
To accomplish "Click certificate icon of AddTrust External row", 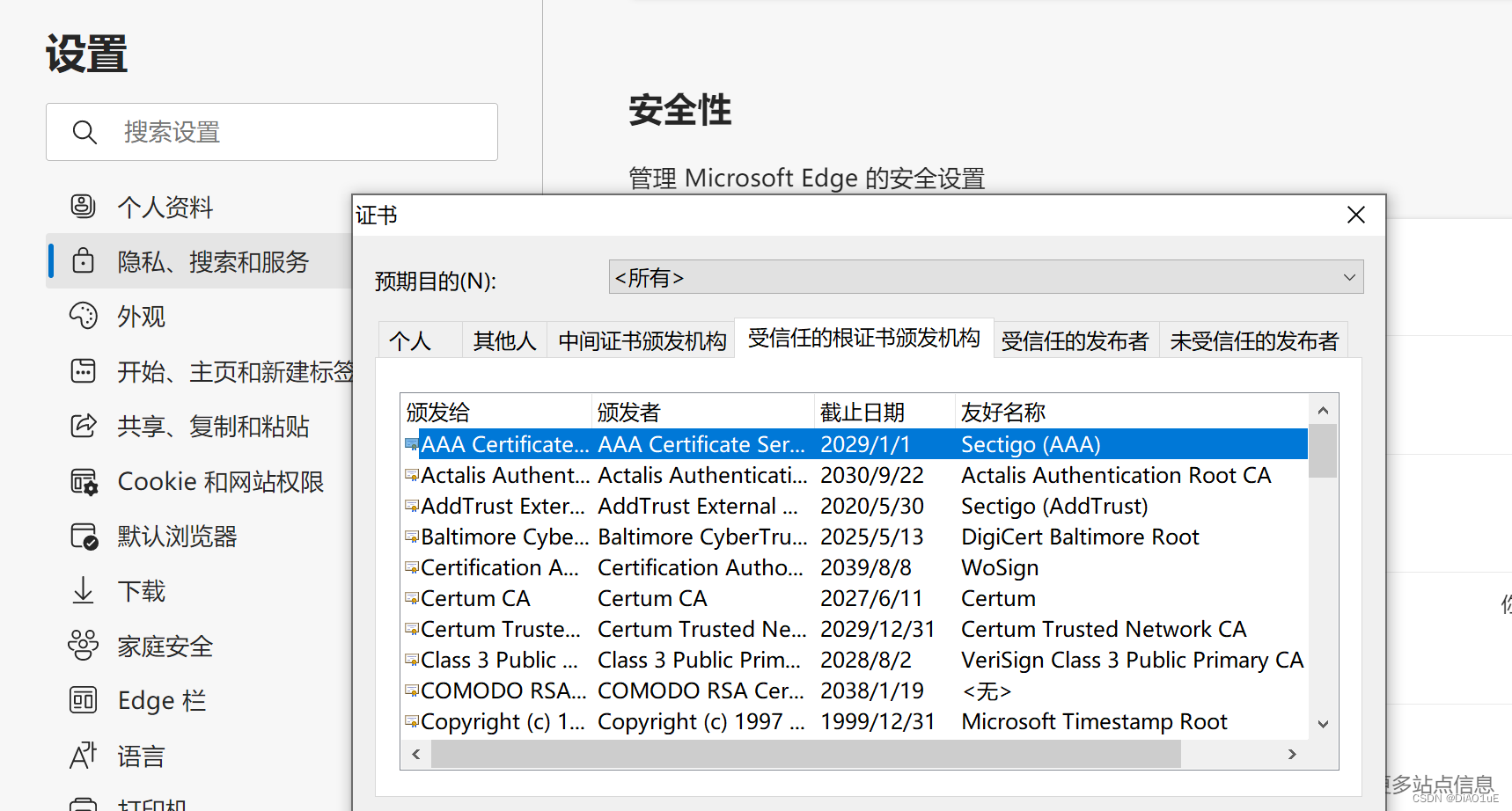I will tap(411, 506).
